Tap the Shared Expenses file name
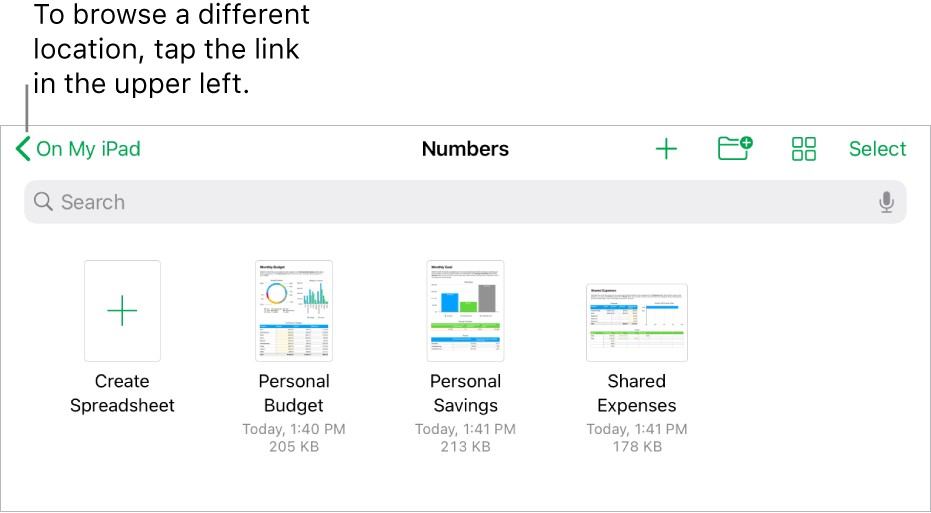This screenshot has height=513, width=931. pos(637,393)
